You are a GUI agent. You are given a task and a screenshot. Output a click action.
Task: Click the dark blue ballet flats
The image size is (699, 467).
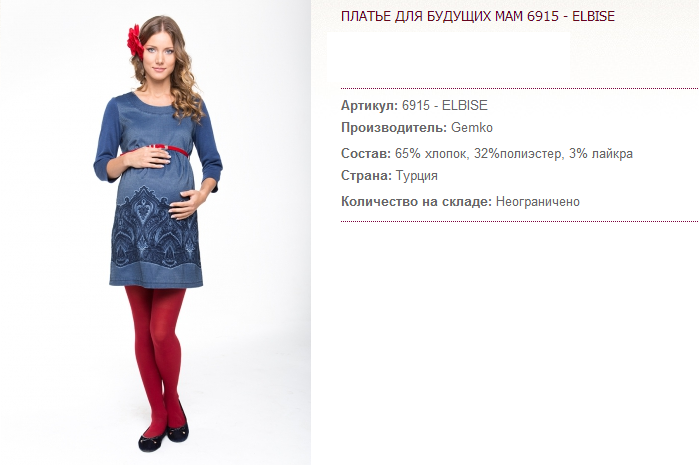164,430
